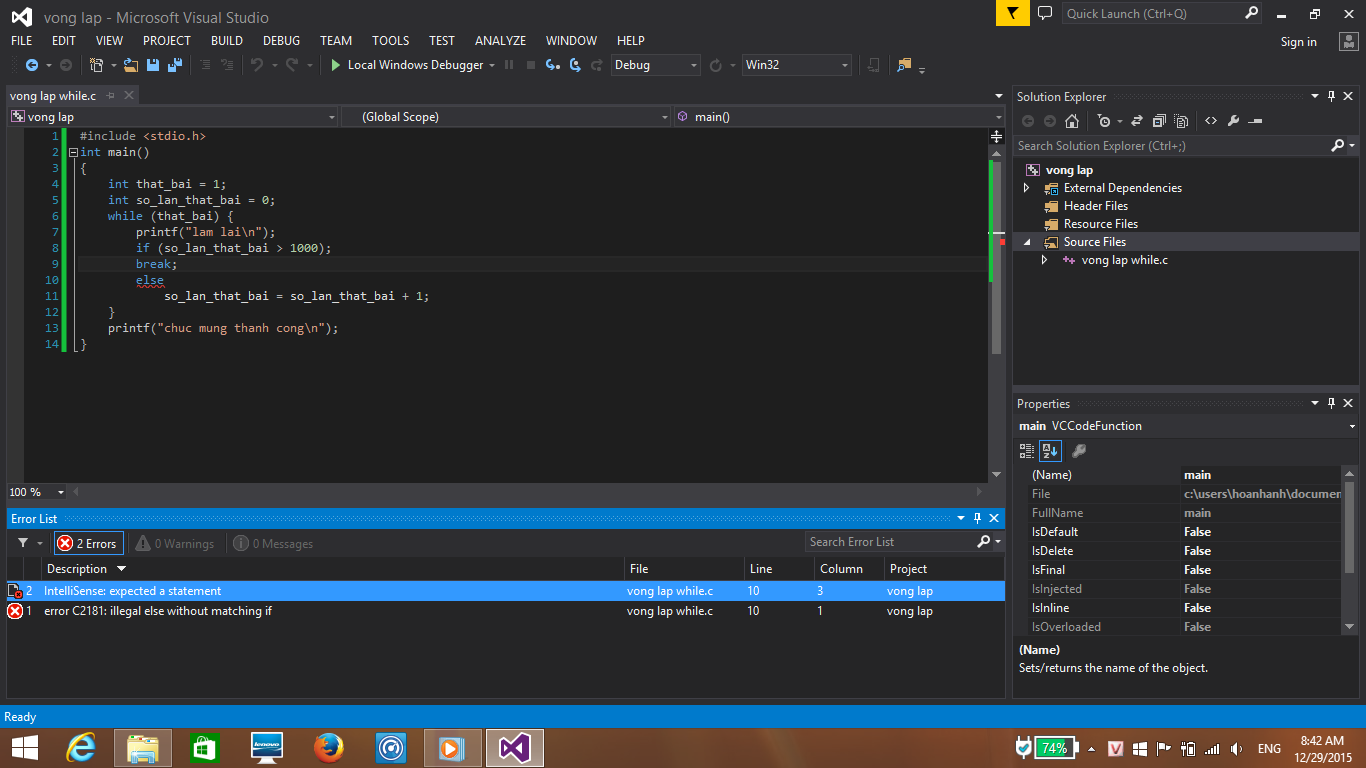This screenshot has height=768, width=1366.
Task: Click the Search Error List field
Action: (x=890, y=542)
